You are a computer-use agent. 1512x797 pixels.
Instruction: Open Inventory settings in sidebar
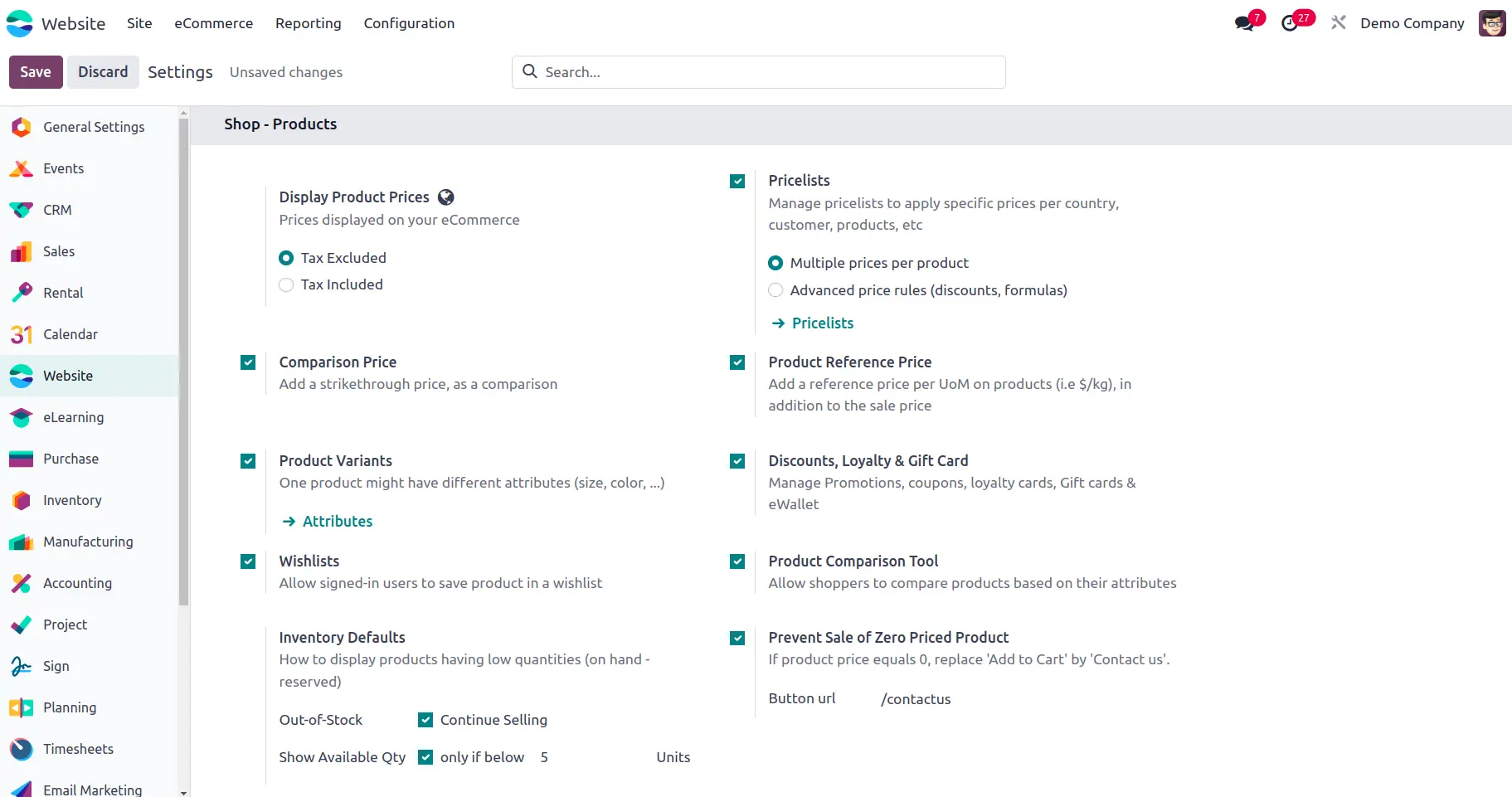[72, 500]
